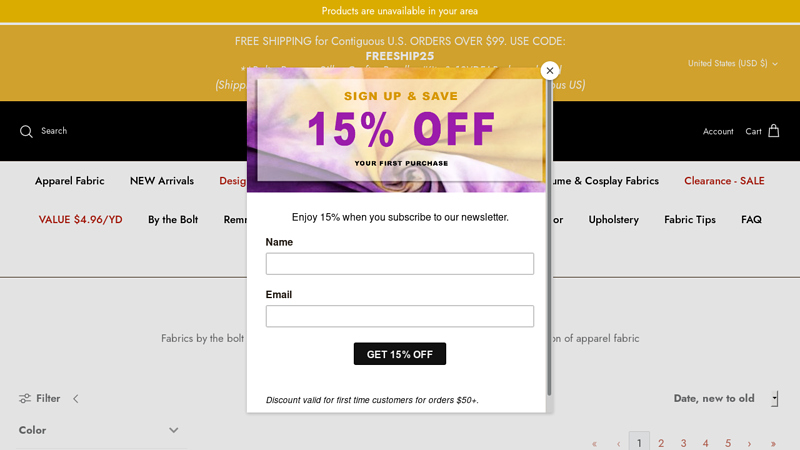Image resolution: width=800 pixels, height=450 pixels.
Task: Focus the Email input field
Action: 400,316
